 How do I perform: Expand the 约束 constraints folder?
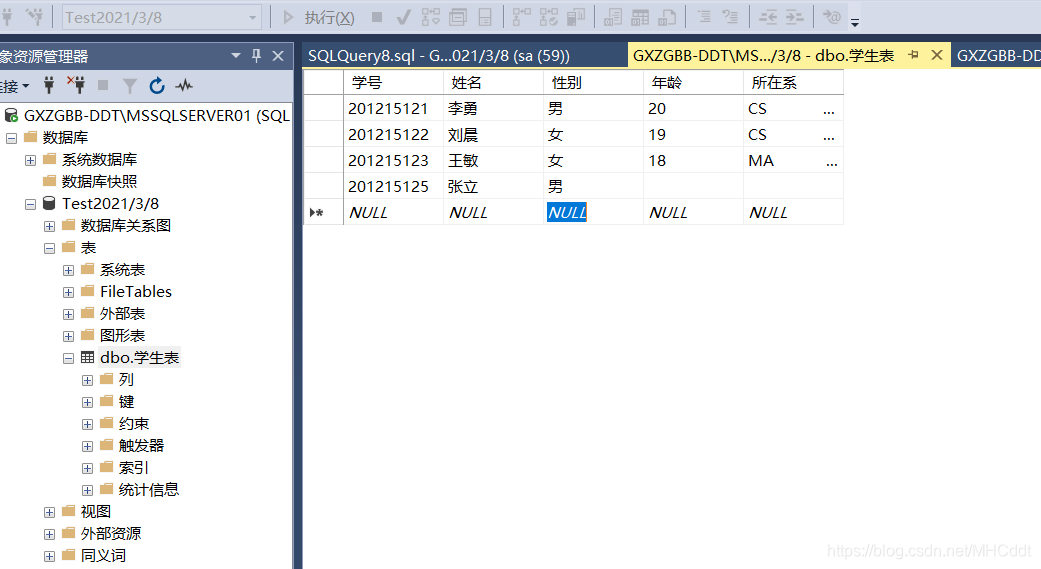[x=88, y=424]
